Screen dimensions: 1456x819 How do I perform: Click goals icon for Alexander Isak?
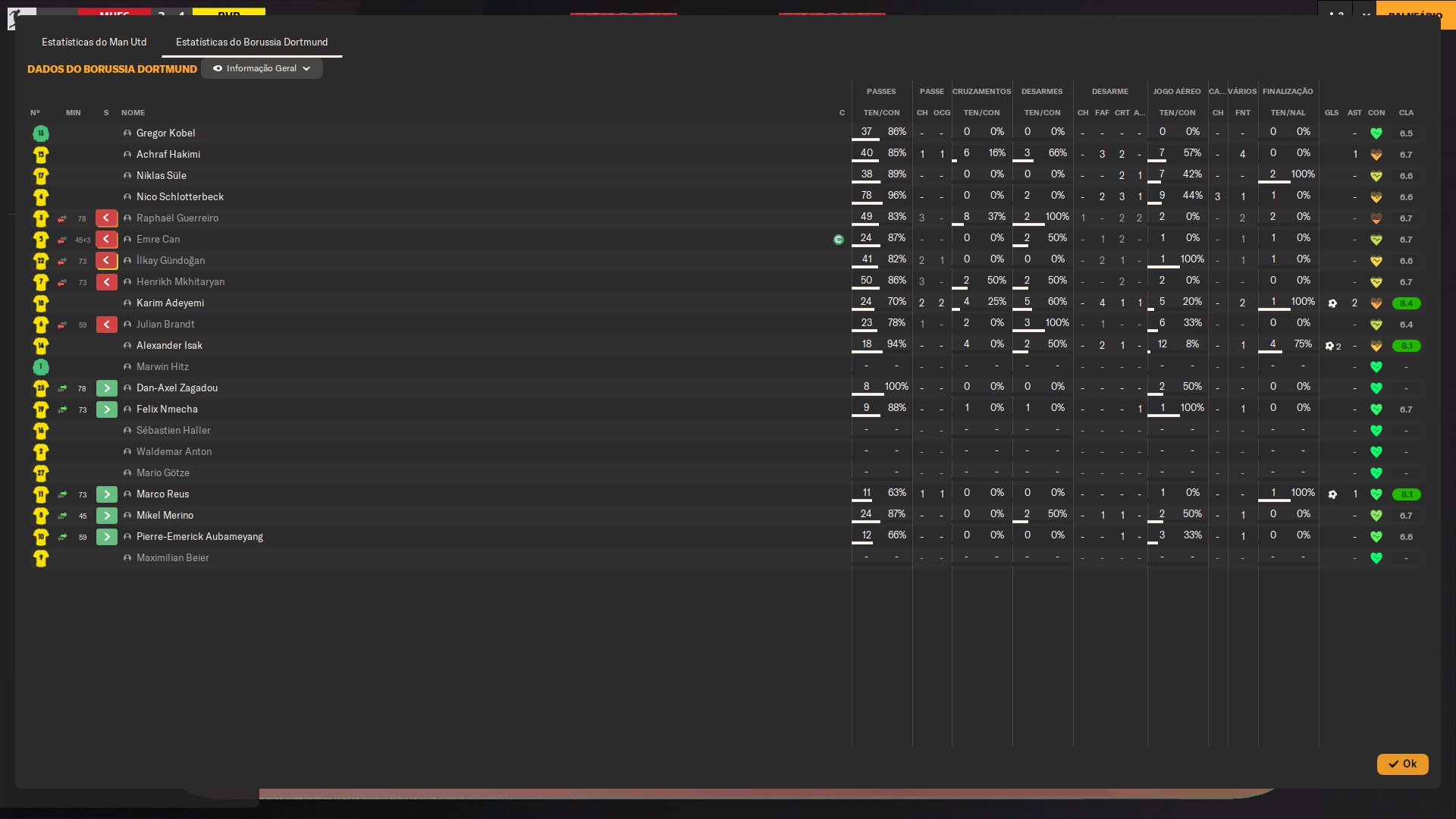click(1332, 346)
